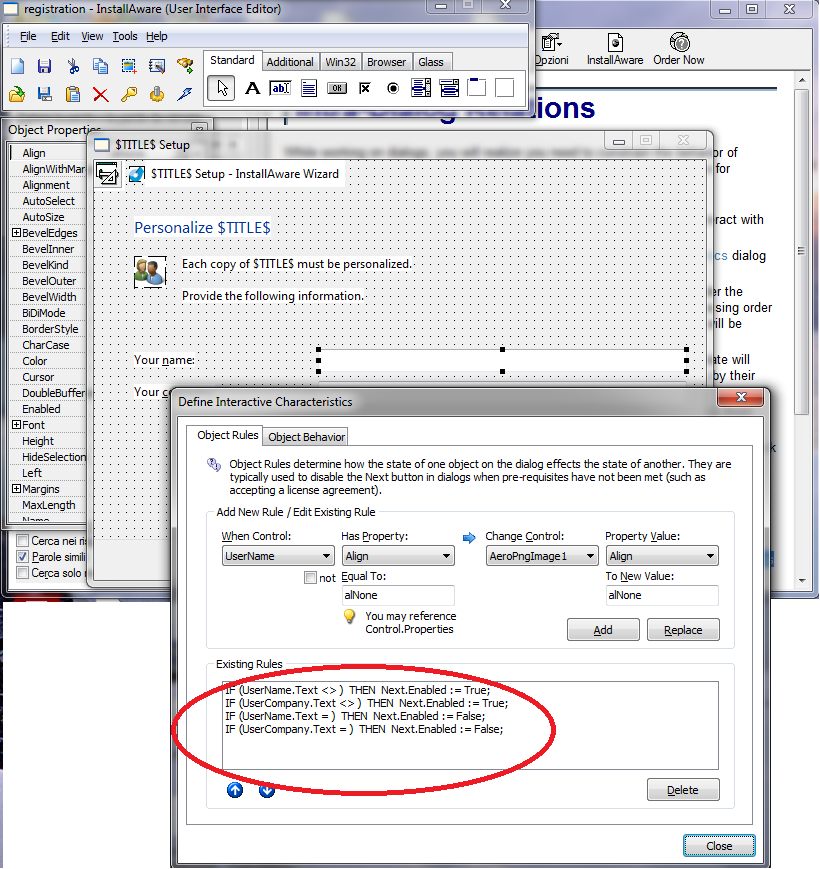The image size is (820, 869).
Task: Switch to the Object Behavior tab
Action: click(x=306, y=437)
